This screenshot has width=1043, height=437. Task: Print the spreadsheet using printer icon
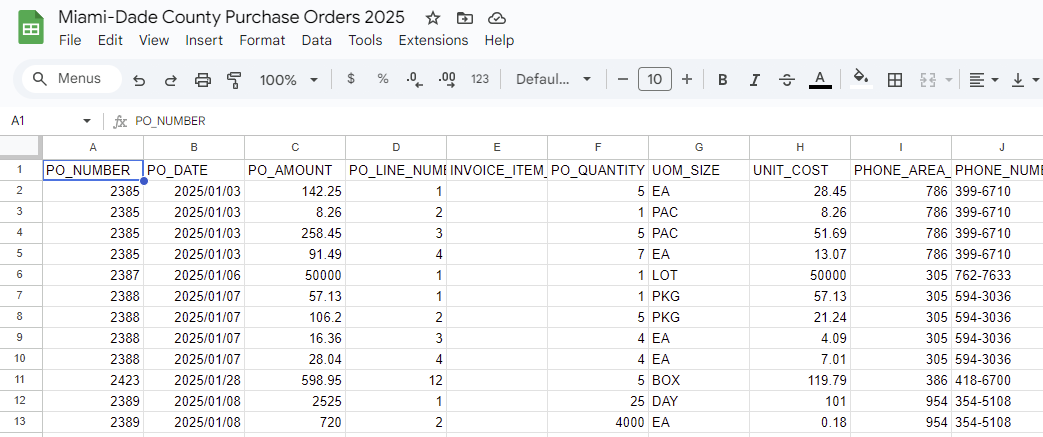(x=203, y=80)
